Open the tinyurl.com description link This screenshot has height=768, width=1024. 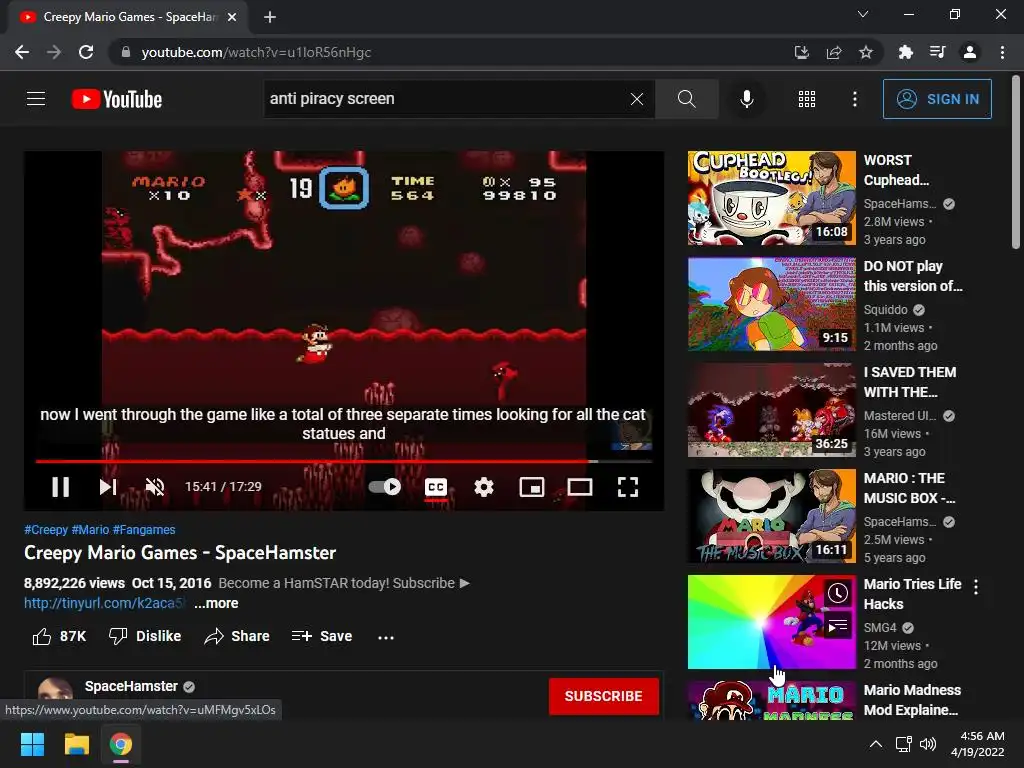[x=104, y=603]
